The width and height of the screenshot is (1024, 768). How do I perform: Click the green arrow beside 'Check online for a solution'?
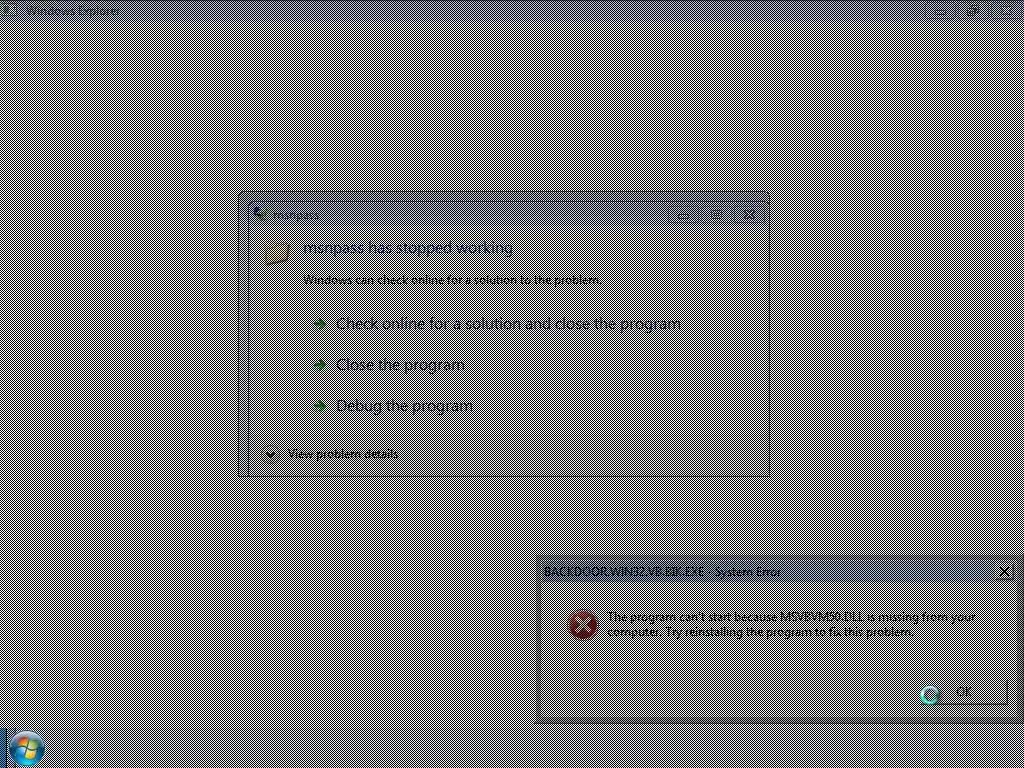(x=319, y=323)
